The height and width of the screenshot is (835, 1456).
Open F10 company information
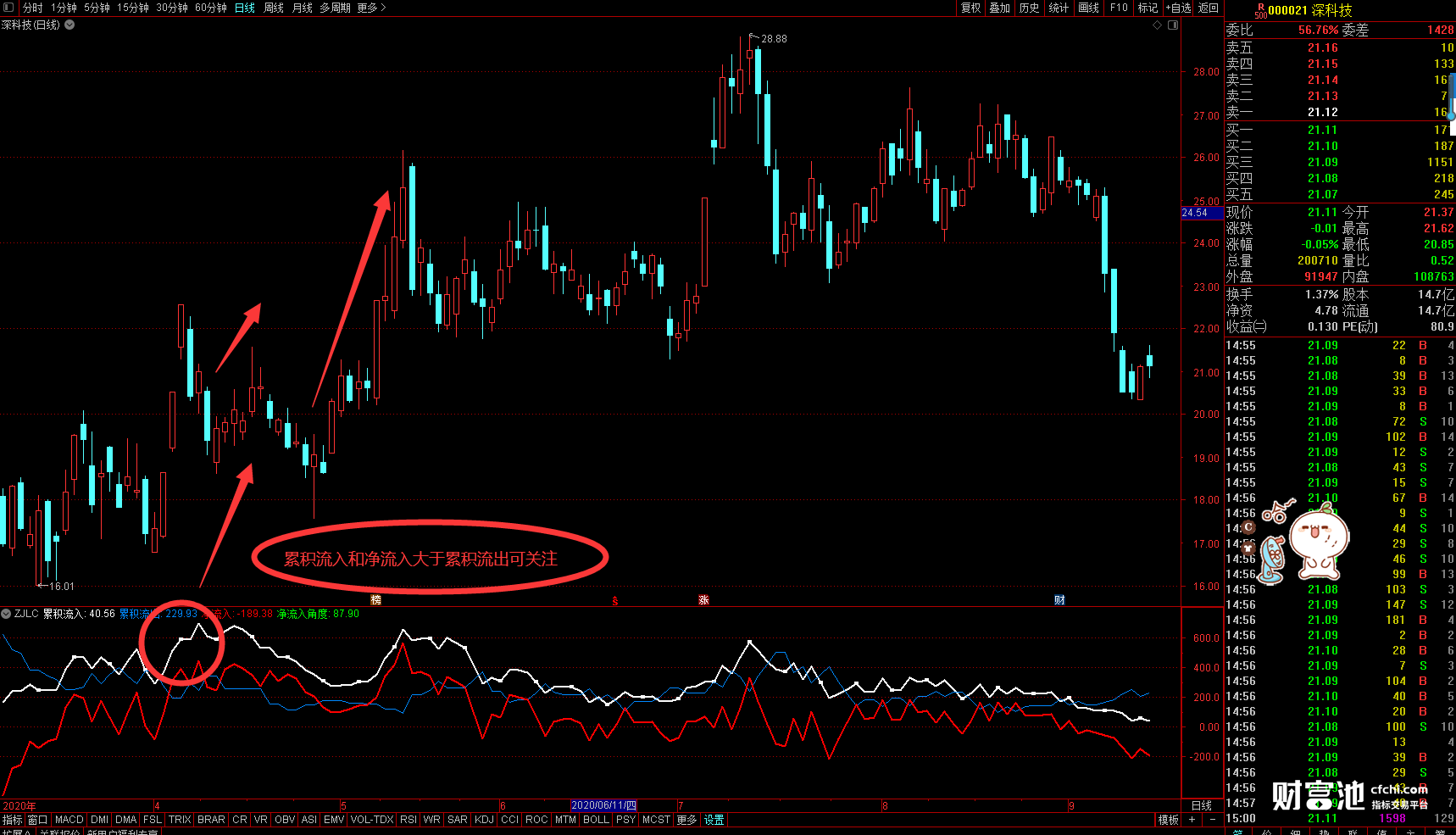point(1119,8)
